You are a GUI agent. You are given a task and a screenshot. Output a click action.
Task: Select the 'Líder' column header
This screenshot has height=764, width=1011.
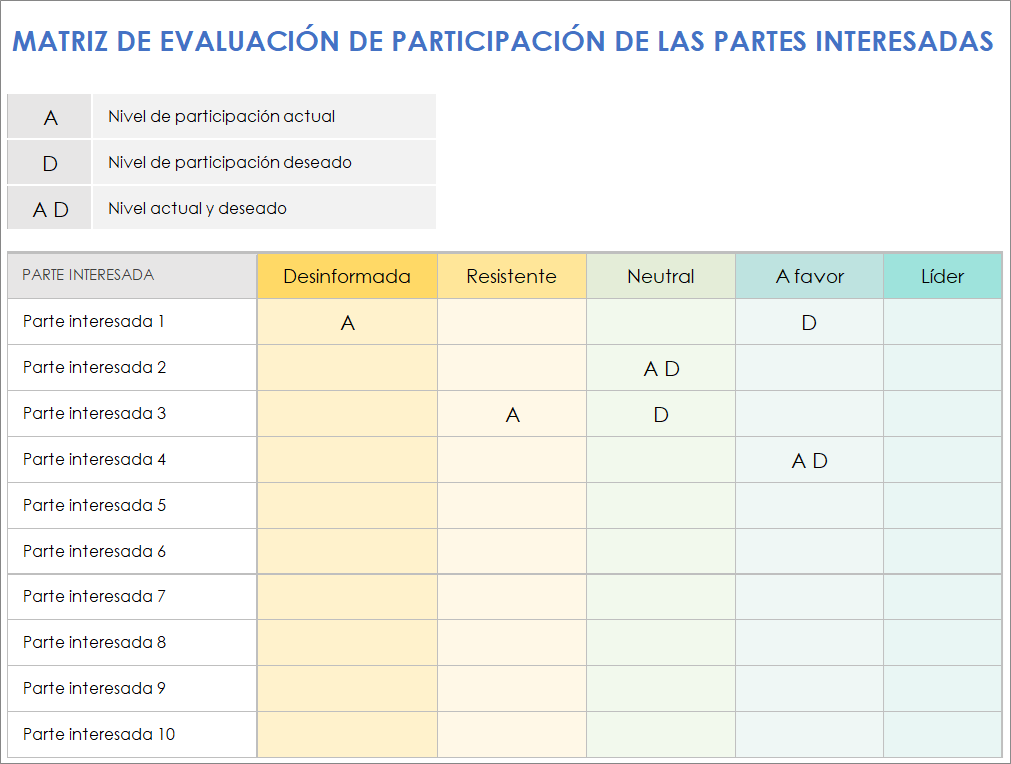point(942,274)
